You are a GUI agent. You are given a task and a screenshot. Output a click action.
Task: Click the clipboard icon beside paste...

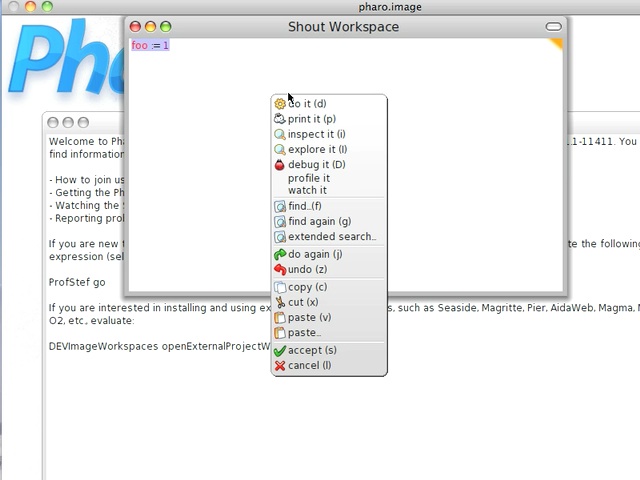point(280,333)
